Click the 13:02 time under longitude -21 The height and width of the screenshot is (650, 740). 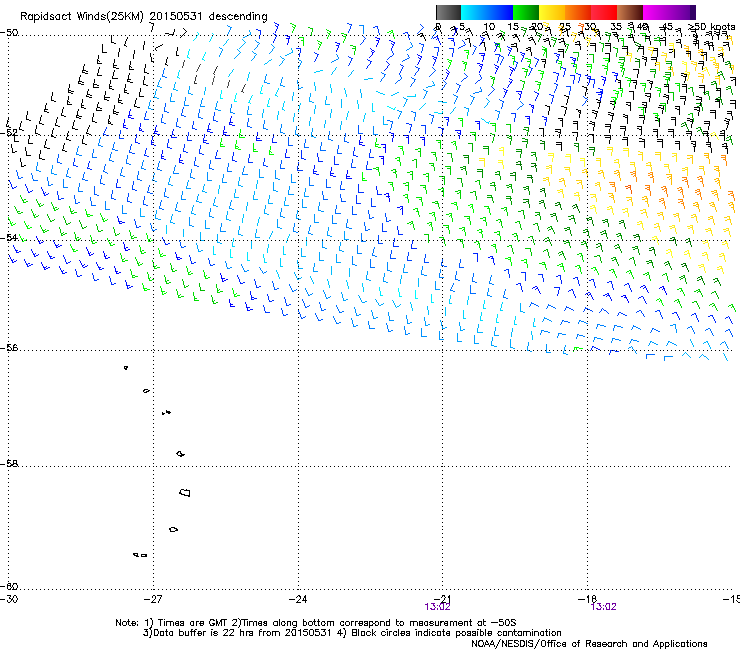point(437,607)
